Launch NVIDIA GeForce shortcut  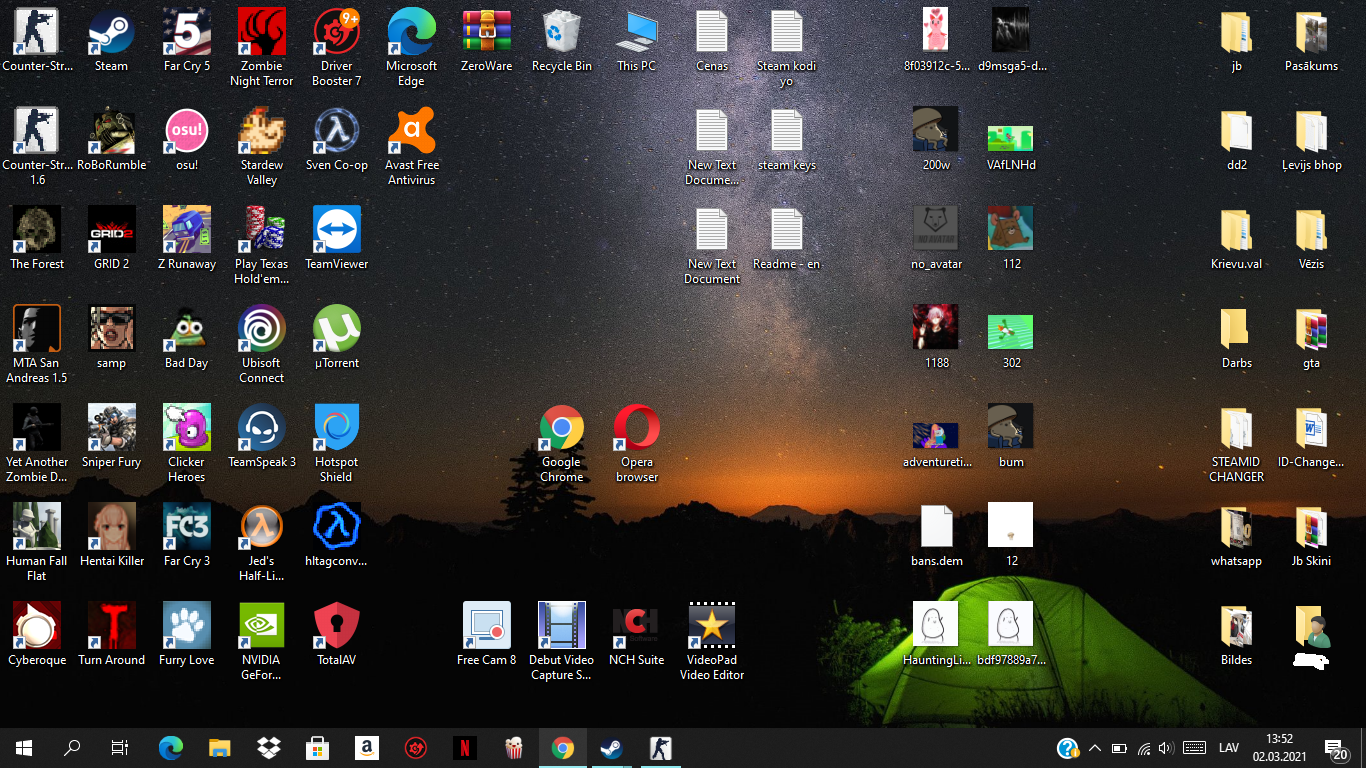pyautogui.click(x=261, y=642)
